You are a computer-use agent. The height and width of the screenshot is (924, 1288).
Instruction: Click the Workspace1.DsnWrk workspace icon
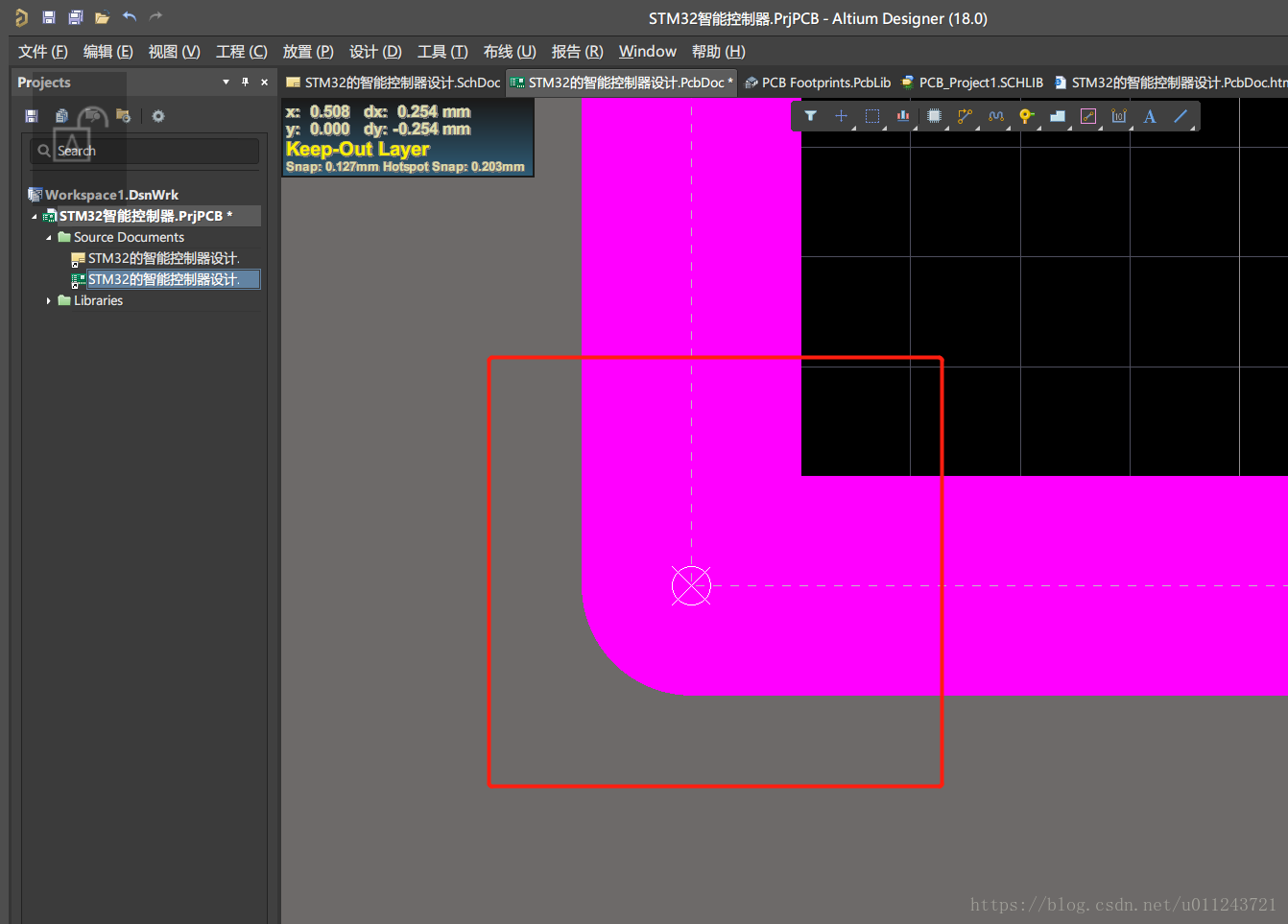click(x=36, y=195)
